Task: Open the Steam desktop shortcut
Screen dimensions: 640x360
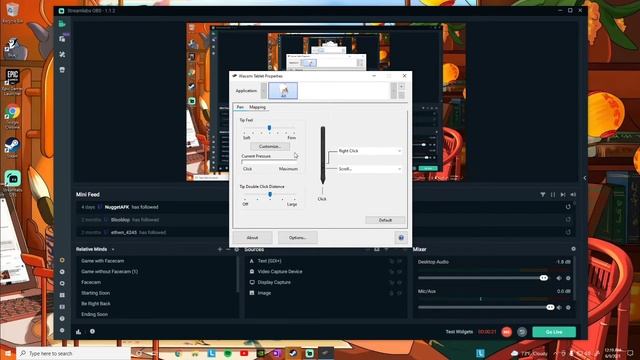Action: coord(12,148)
